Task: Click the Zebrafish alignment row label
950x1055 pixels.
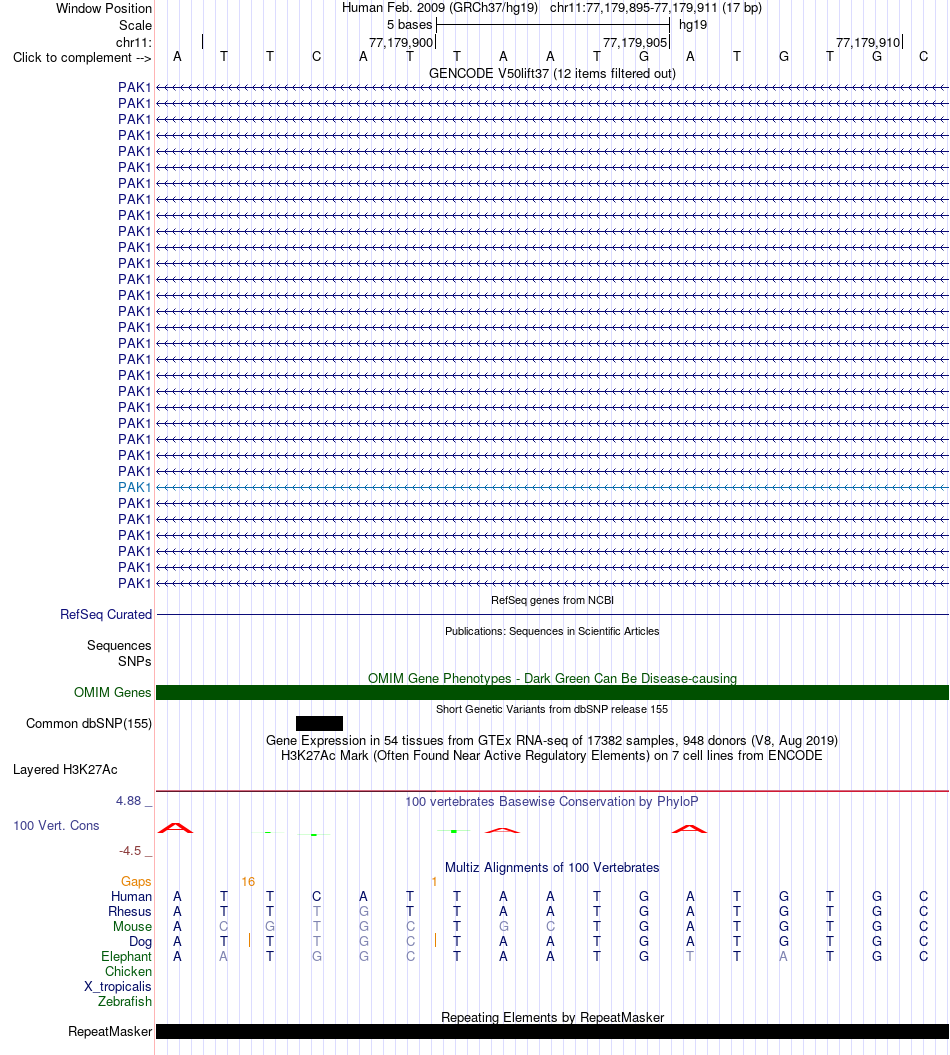Action: coord(125,1001)
